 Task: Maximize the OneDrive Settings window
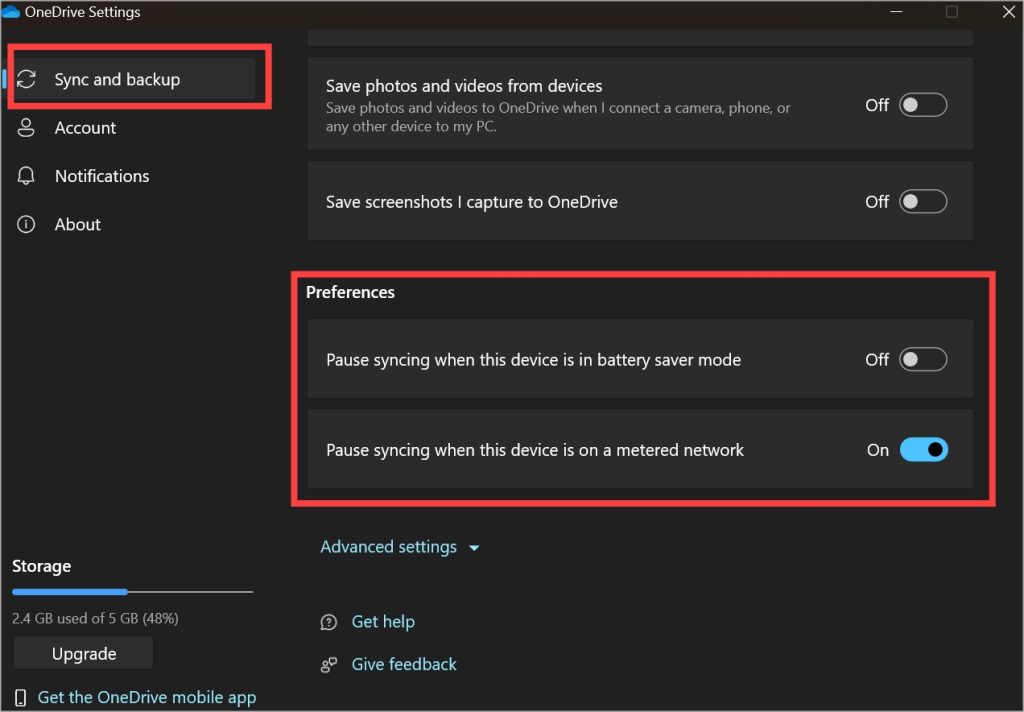(951, 12)
